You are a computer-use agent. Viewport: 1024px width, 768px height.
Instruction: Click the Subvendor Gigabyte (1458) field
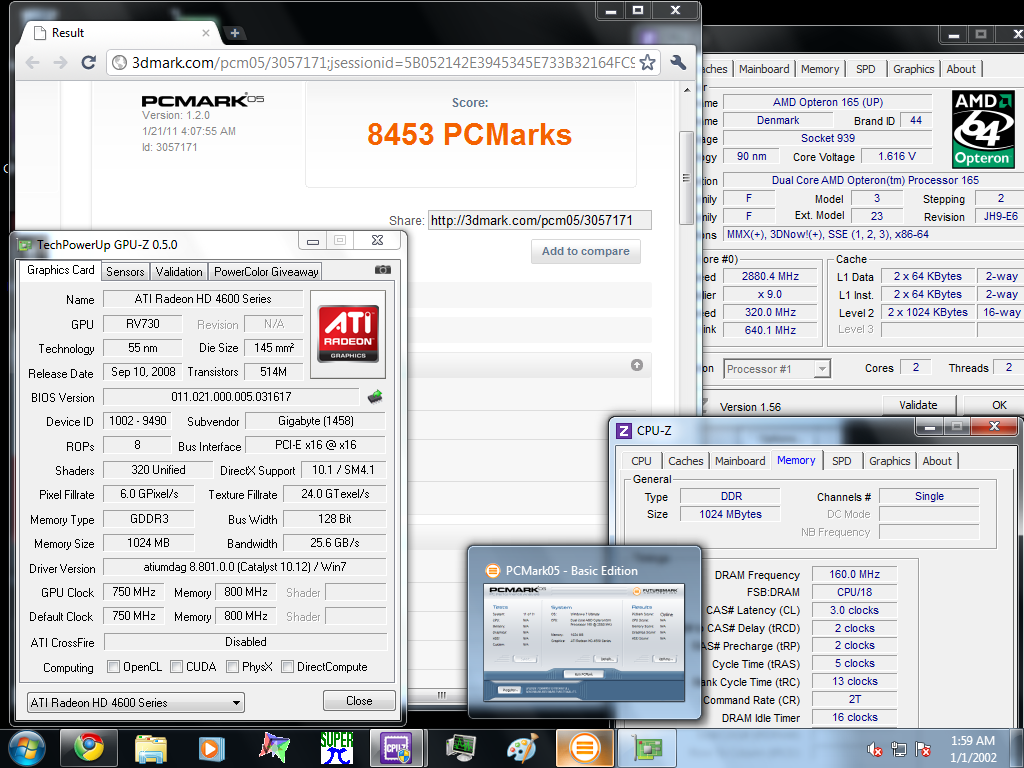click(316, 421)
